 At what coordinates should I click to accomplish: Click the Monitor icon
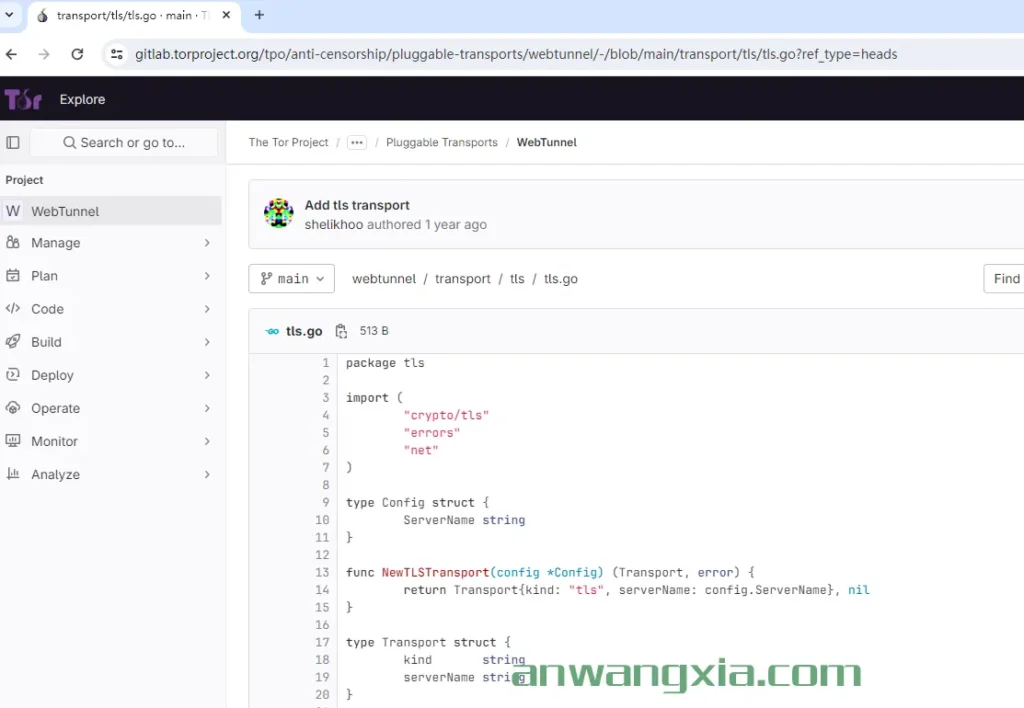[12, 441]
